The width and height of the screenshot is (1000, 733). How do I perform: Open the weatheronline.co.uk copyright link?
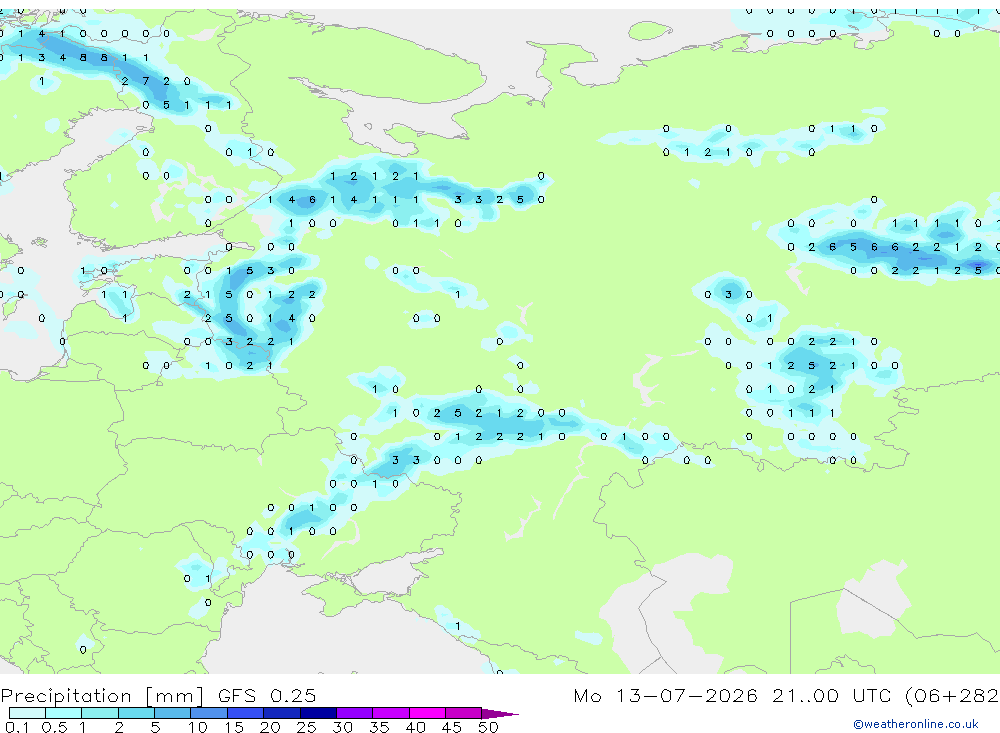point(916,724)
